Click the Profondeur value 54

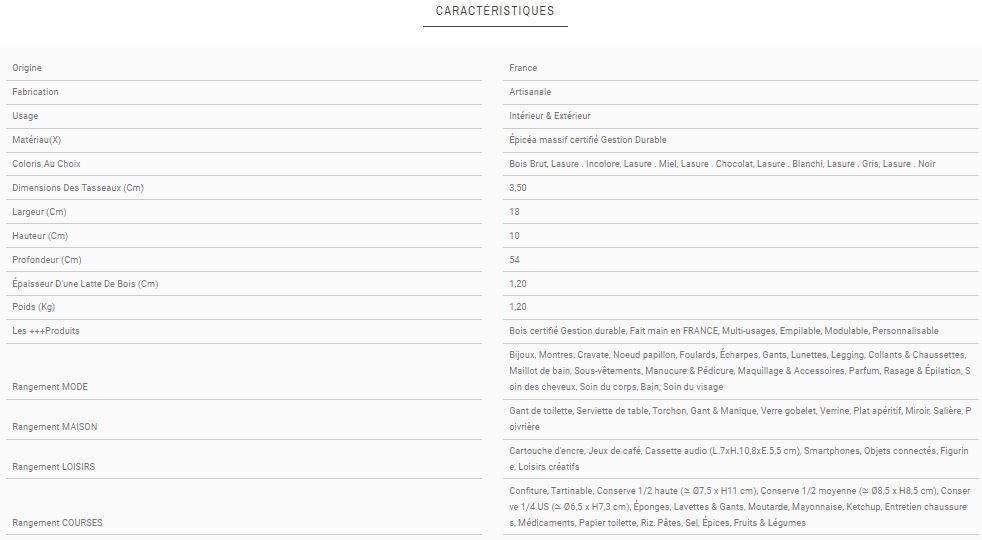tap(515, 260)
